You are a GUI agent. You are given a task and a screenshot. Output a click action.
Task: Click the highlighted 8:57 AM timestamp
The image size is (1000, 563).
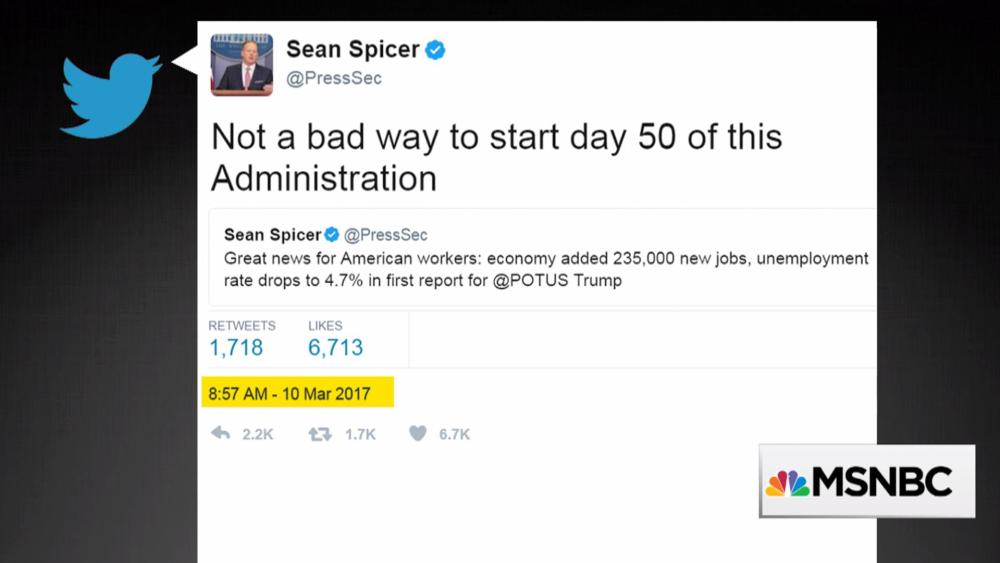[289, 393]
